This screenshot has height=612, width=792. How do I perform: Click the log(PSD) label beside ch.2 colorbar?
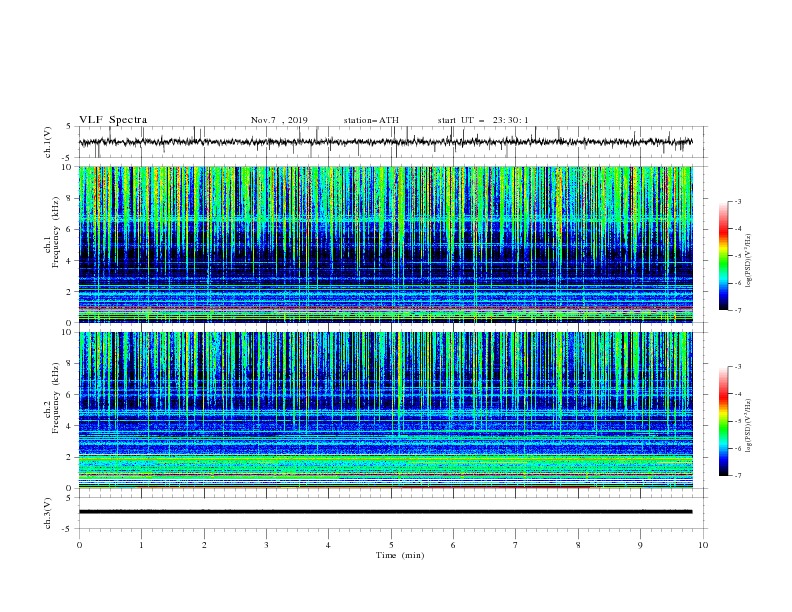click(x=749, y=425)
